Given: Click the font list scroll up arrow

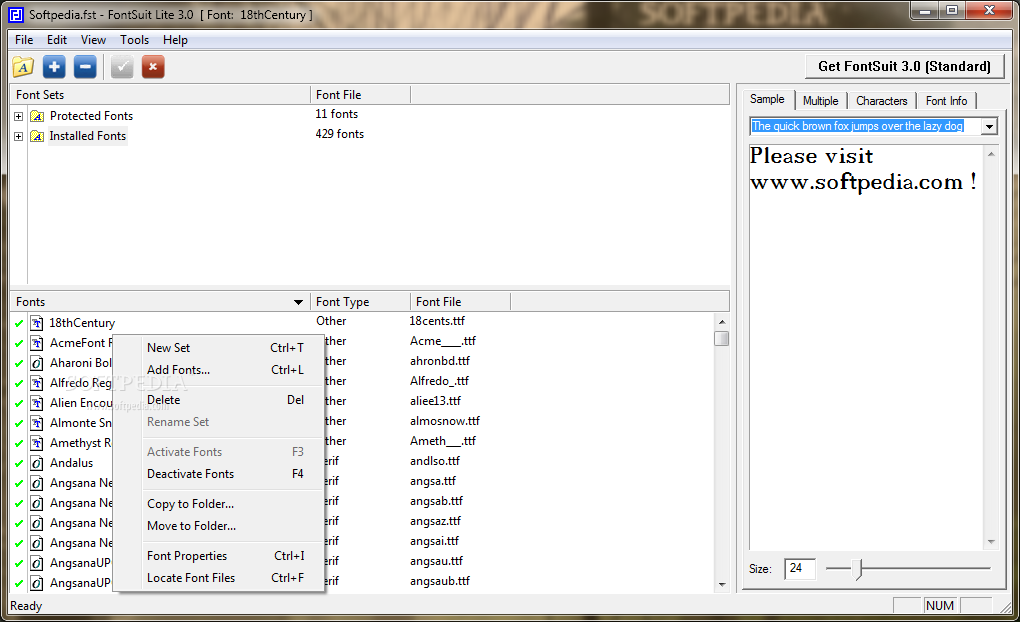Looking at the screenshot, I should (x=721, y=322).
